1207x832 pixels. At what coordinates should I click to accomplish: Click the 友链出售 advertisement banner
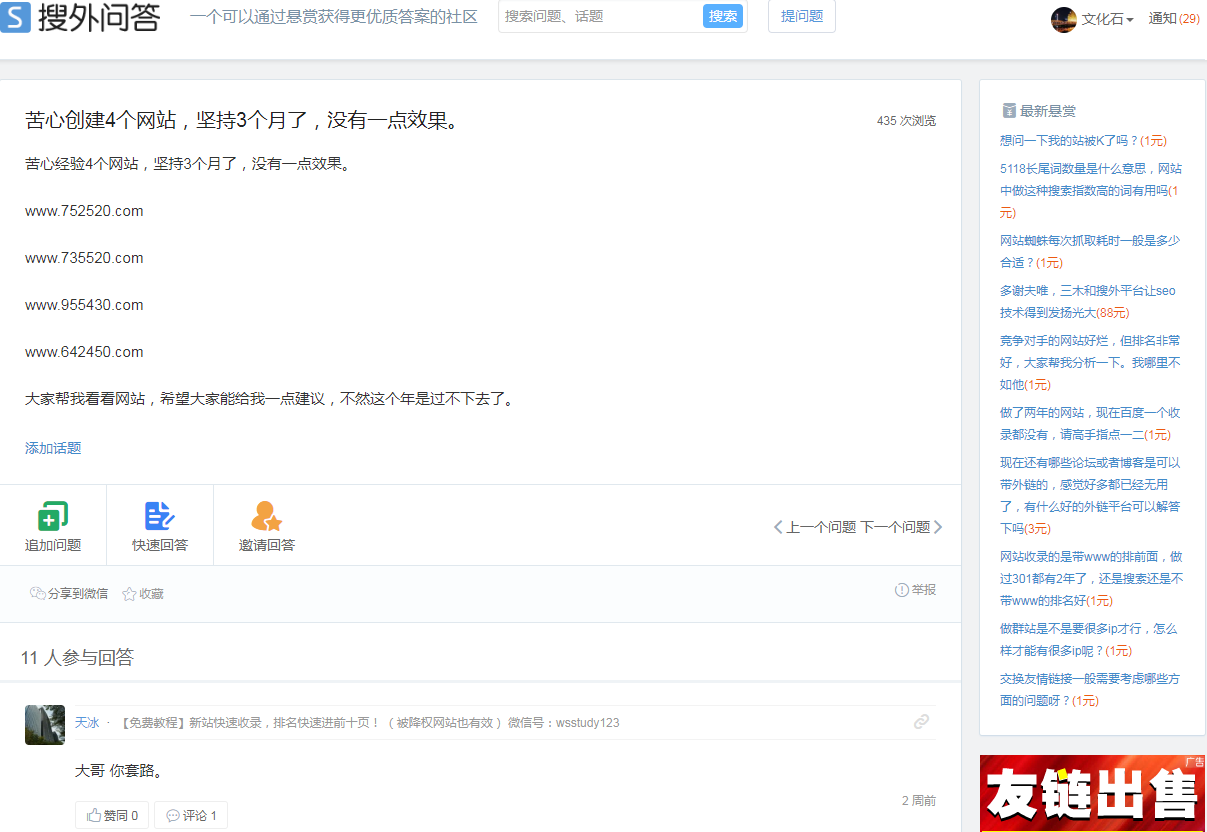pos(1092,793)
